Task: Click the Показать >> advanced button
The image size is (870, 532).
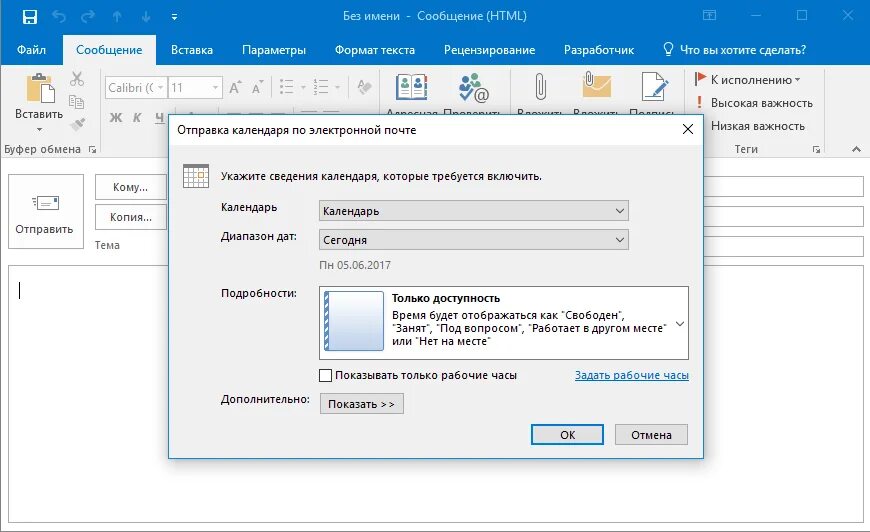Action: pos(362,404)
